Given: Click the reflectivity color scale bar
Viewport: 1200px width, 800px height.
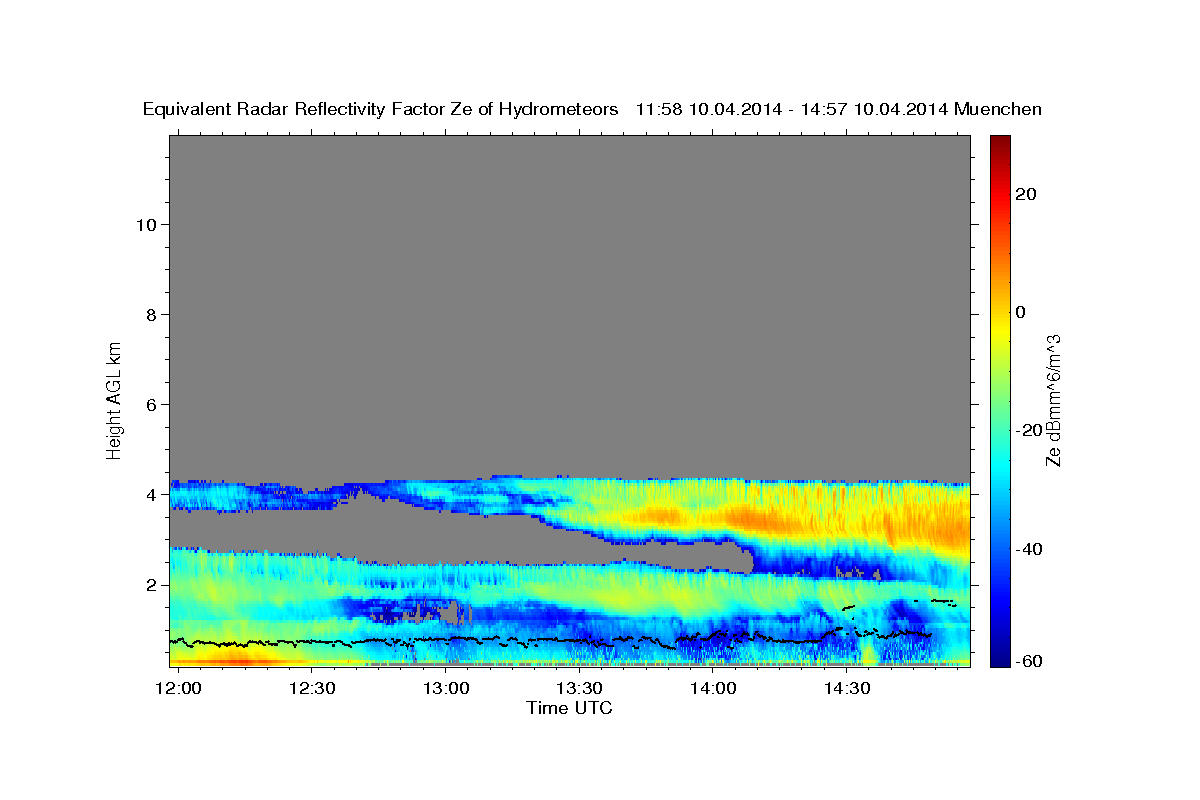Looking at the screenshot, I should [x=1000, y=400].
